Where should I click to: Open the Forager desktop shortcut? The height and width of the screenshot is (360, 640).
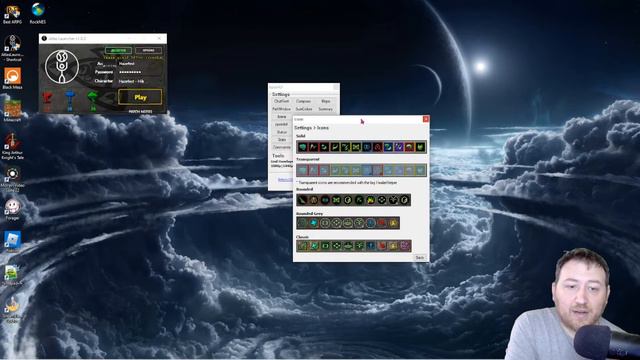[12, 209]
